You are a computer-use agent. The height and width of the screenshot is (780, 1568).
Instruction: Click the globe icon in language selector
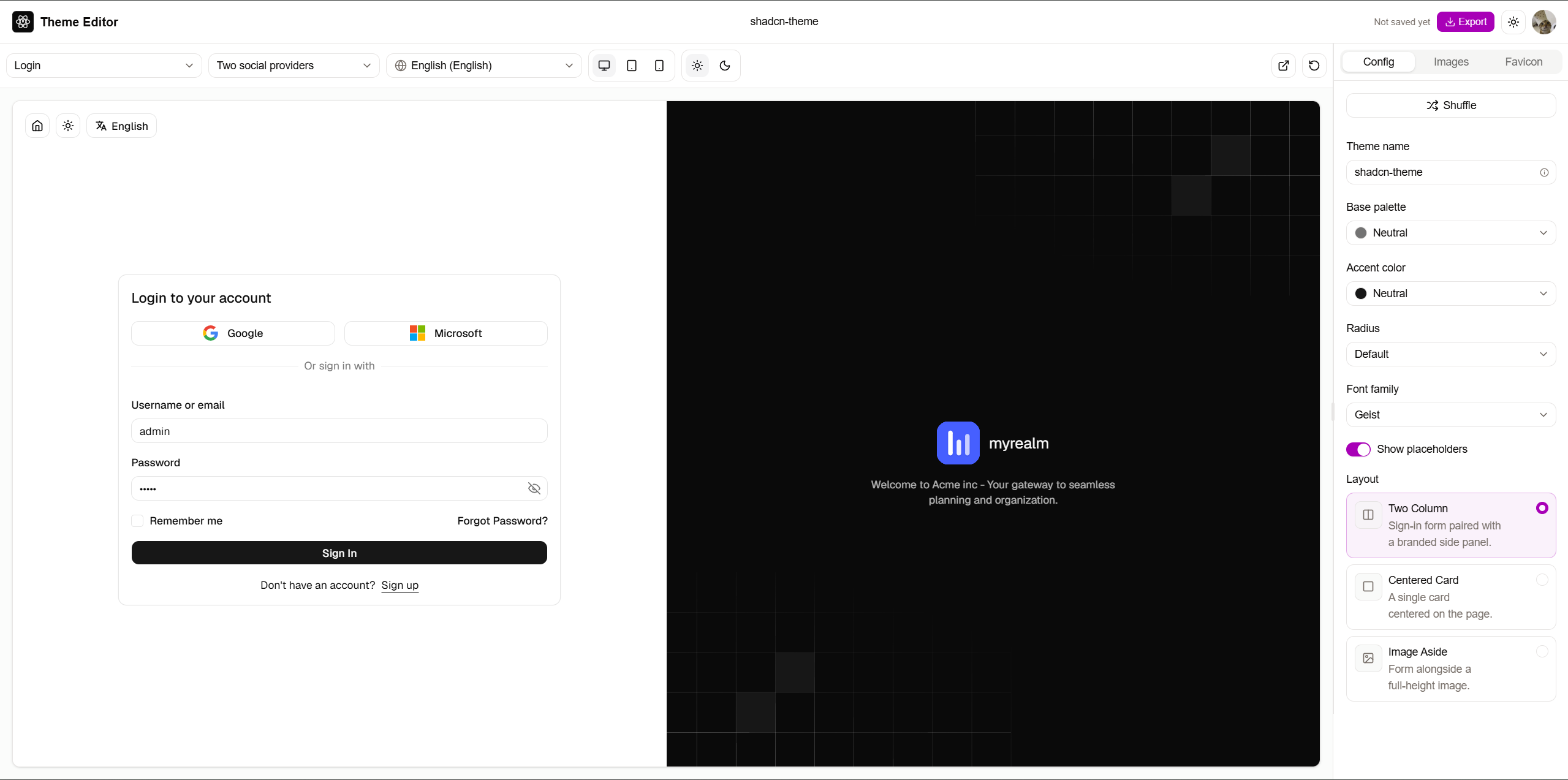(401, 66)
